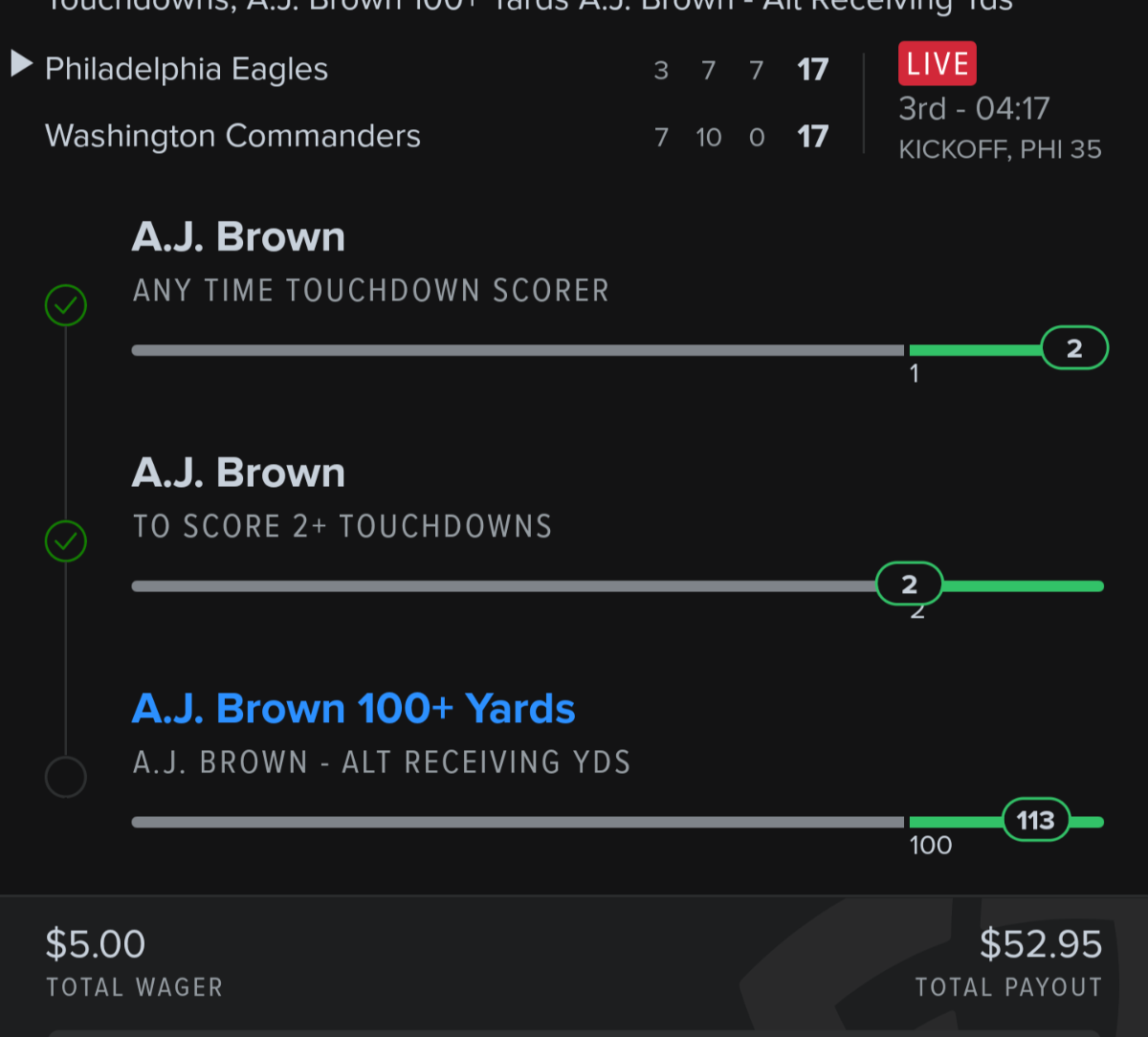
Task: Select the Philadelphia Eagles team name
Action: pos(187,69)
